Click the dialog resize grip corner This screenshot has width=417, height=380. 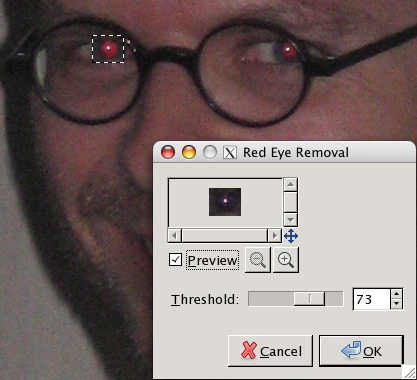point(409,372)
